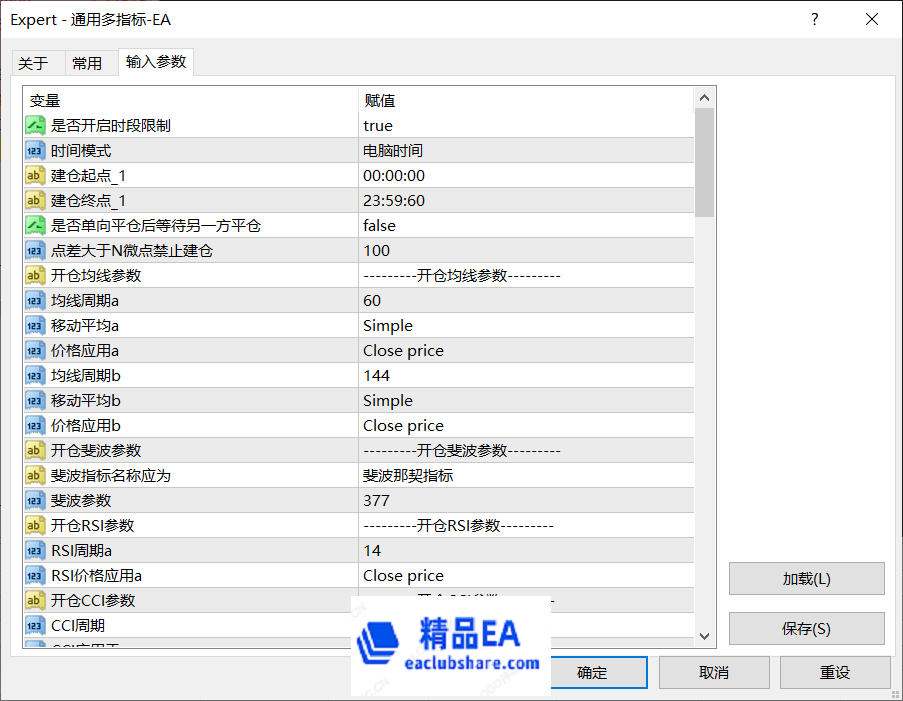903x701 pixels.
Task: Toggle the true value of 是否开启时段限制
Action: click(378, 125)
